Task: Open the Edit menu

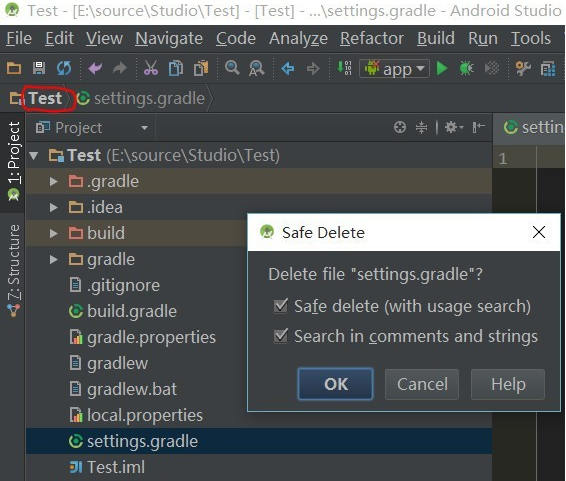Action: tap(60, 38)
